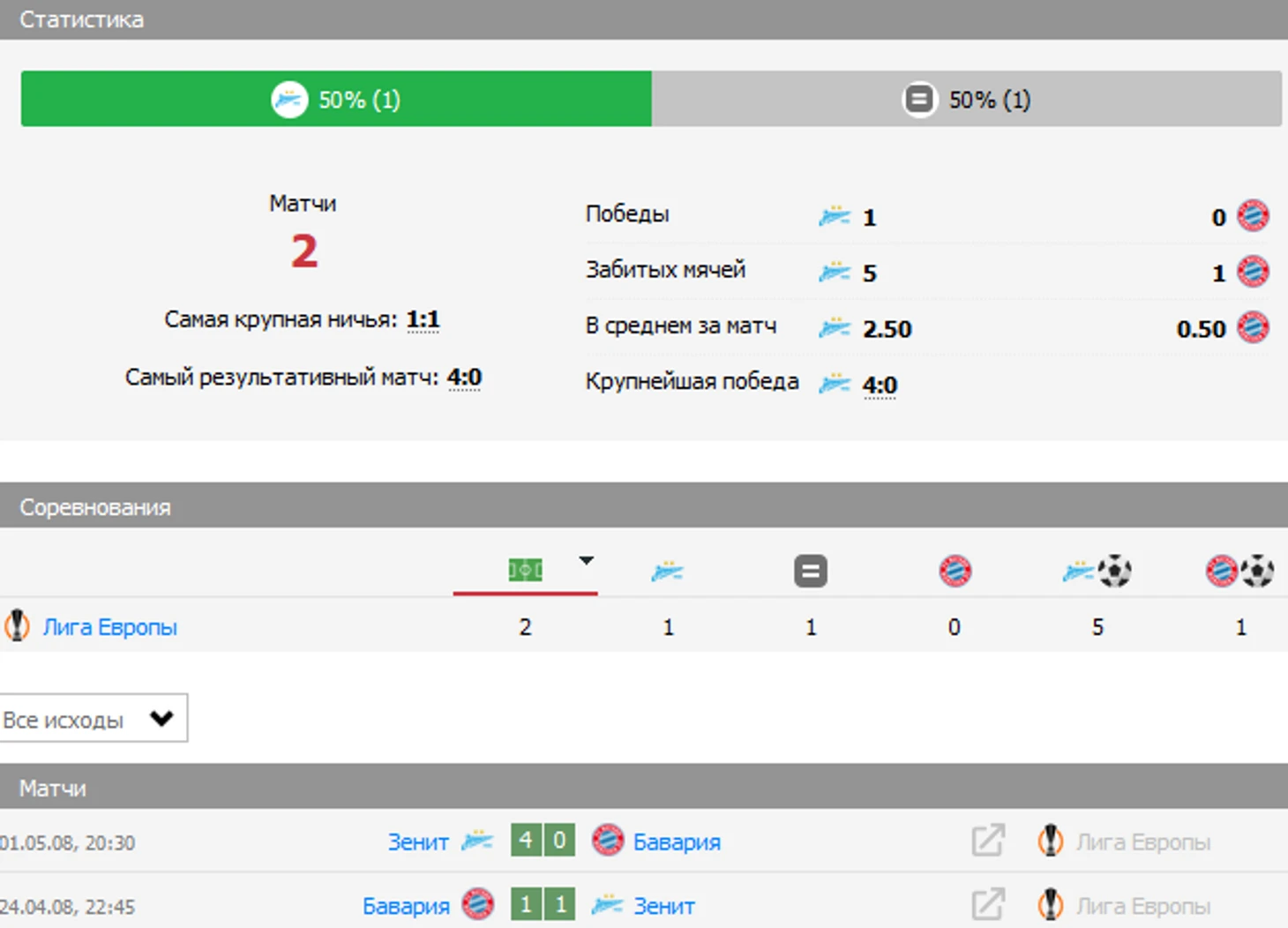Click the matches-played pitch icon column header
Image resolution: width=1288 pixels, height=928 pixels.
pos(525,571)
